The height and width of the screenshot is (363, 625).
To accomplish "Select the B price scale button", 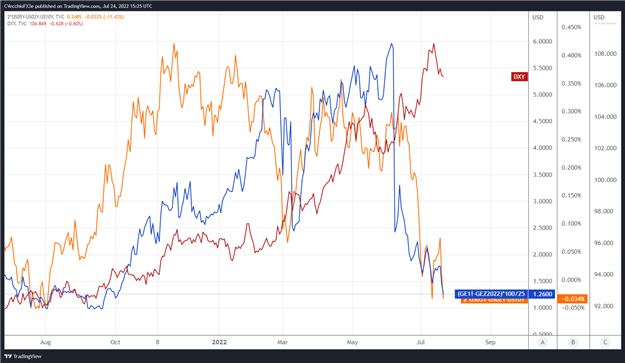I will pos(573,342).
